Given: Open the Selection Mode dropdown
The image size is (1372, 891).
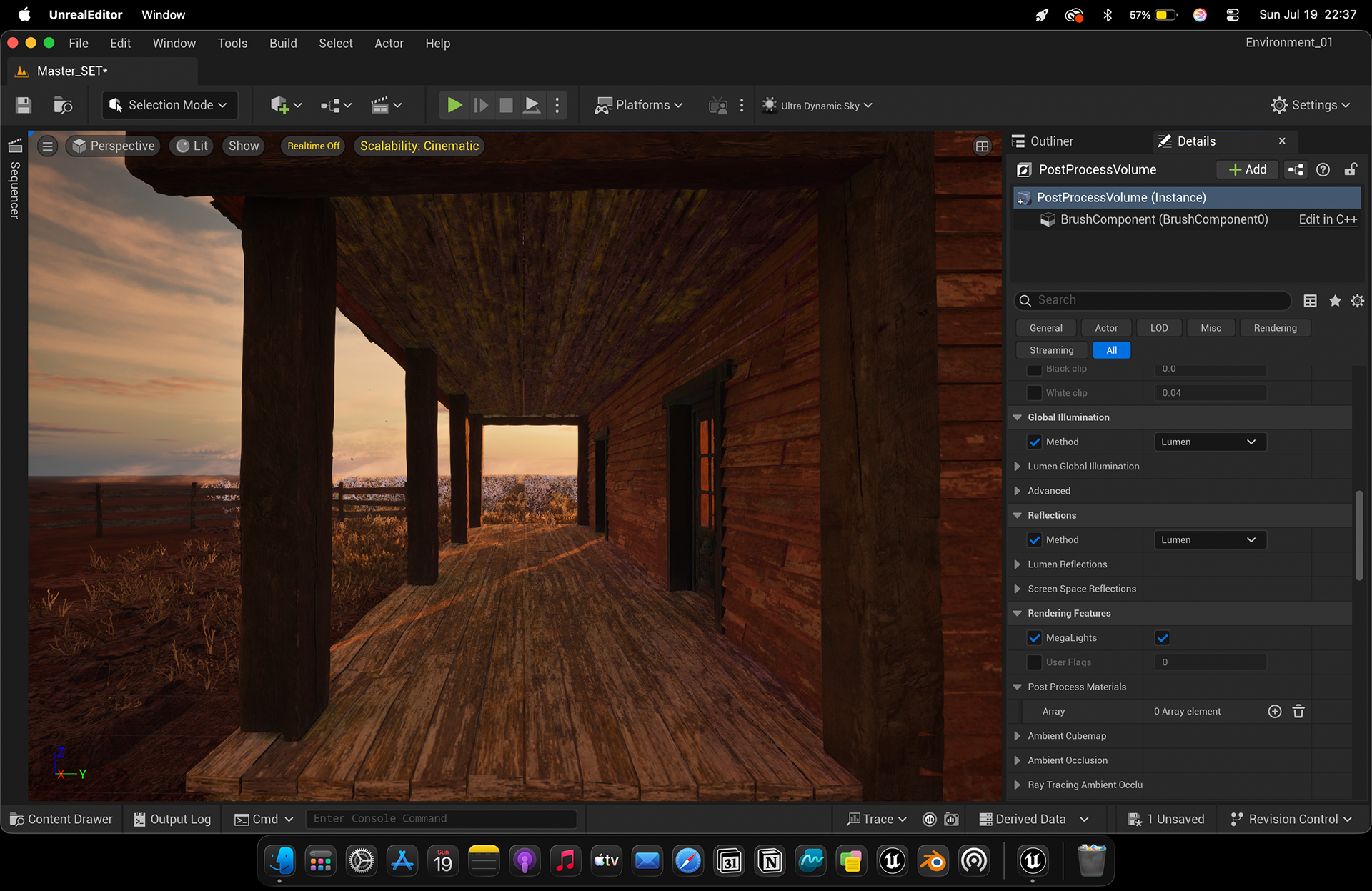Looking at the screenshot, I should 169,105.
